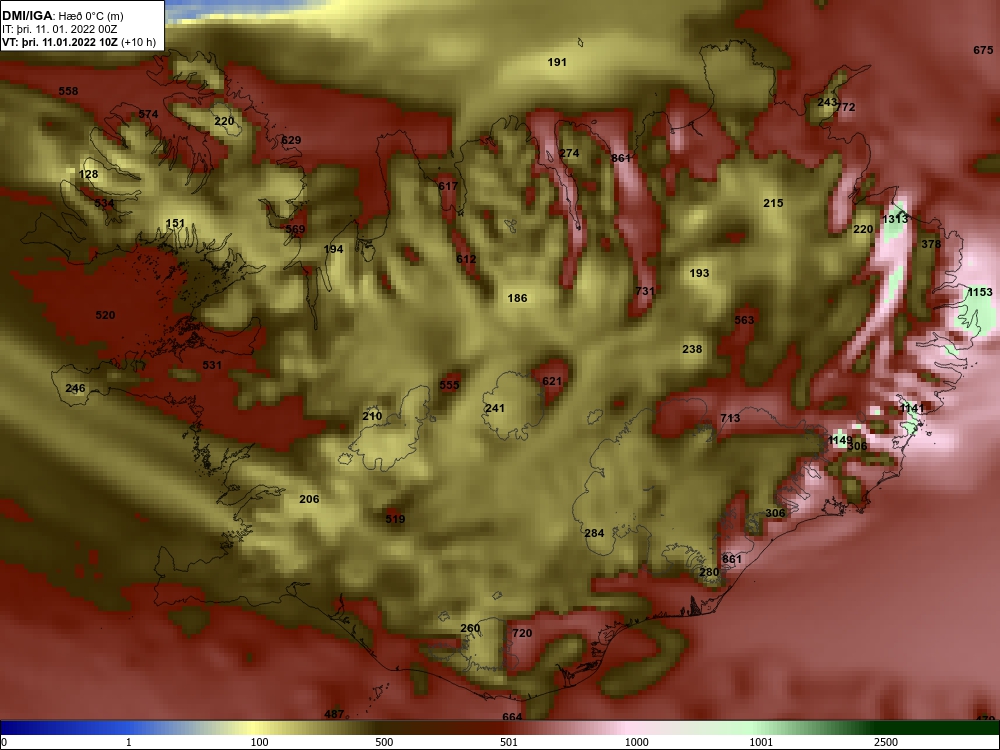Select the map value 713
The width and height of the screenshot is (1000, 750).
click(x=730, y=418)
